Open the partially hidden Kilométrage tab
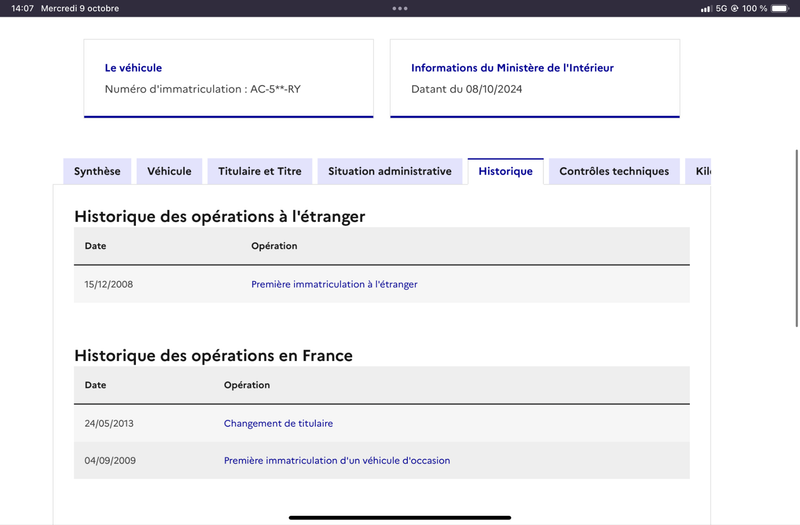 [698, 171]
